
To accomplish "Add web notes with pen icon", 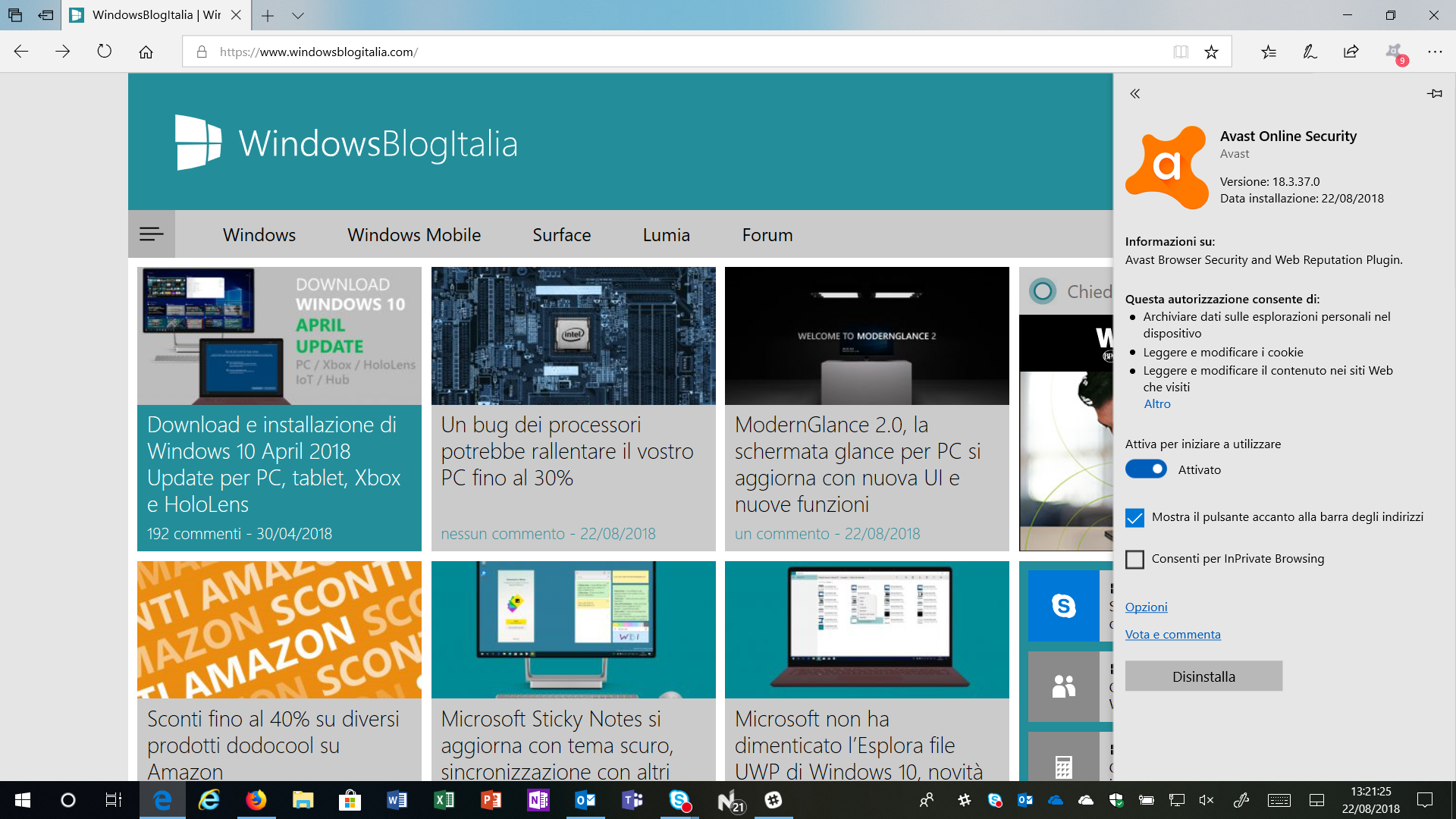I will 1310,52.
